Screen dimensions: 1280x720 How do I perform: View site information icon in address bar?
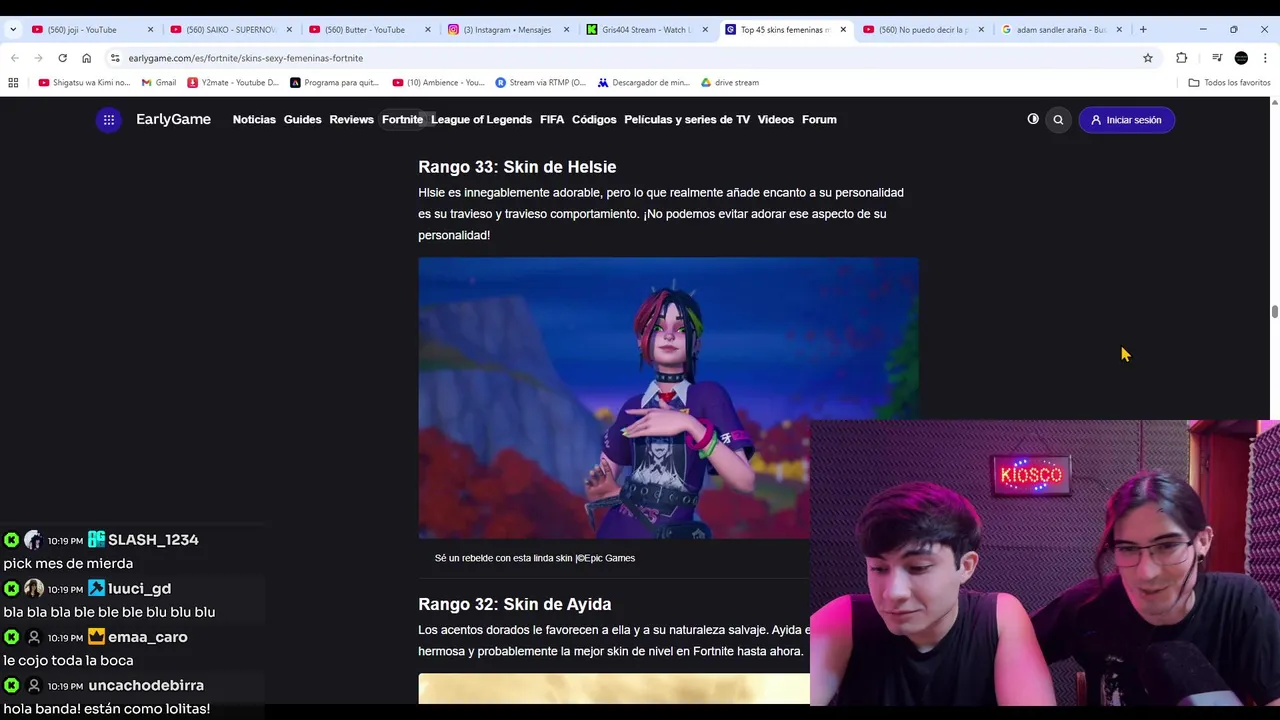[x=115, y=58]
